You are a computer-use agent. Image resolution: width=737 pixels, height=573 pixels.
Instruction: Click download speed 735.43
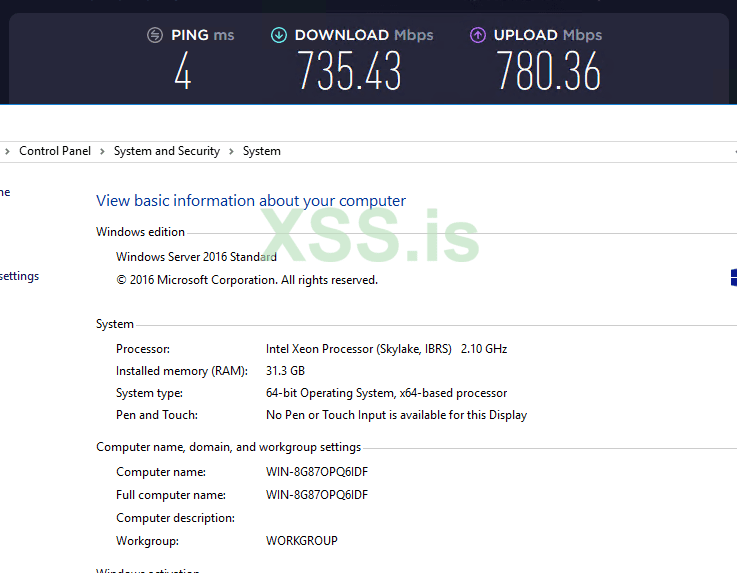click(x=349, y=71)
